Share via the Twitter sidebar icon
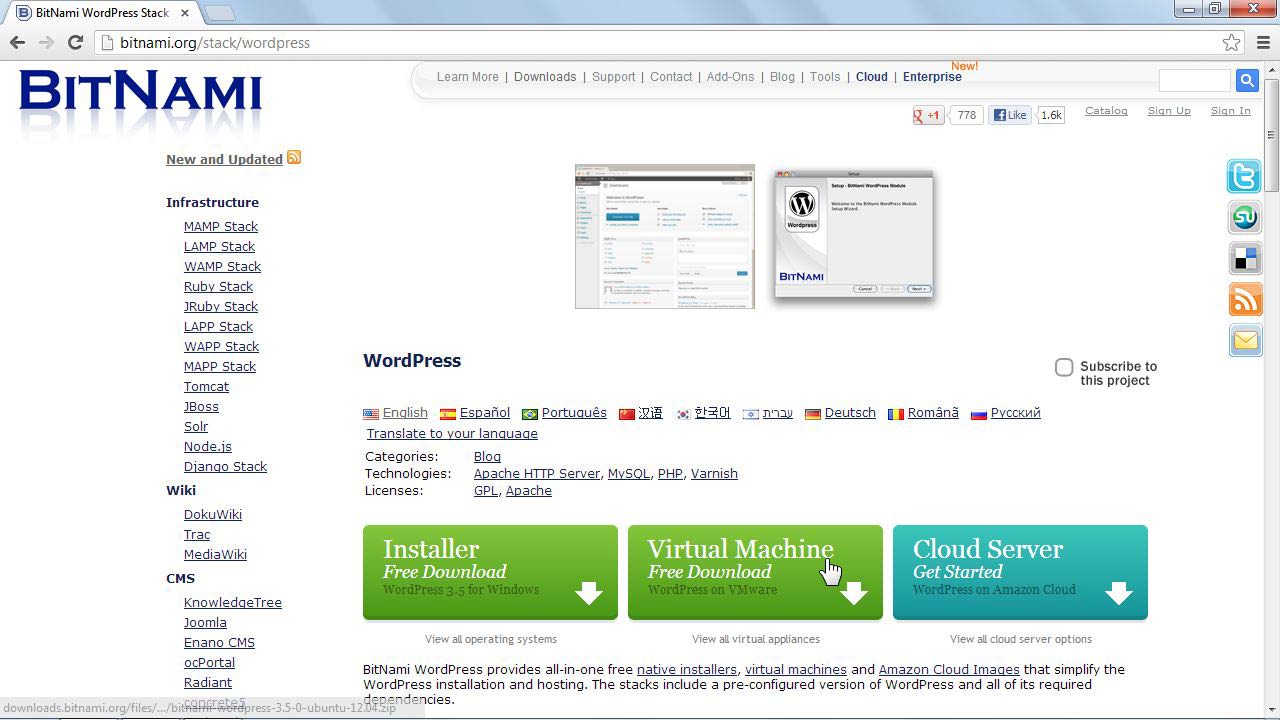 coord(1245,176)
